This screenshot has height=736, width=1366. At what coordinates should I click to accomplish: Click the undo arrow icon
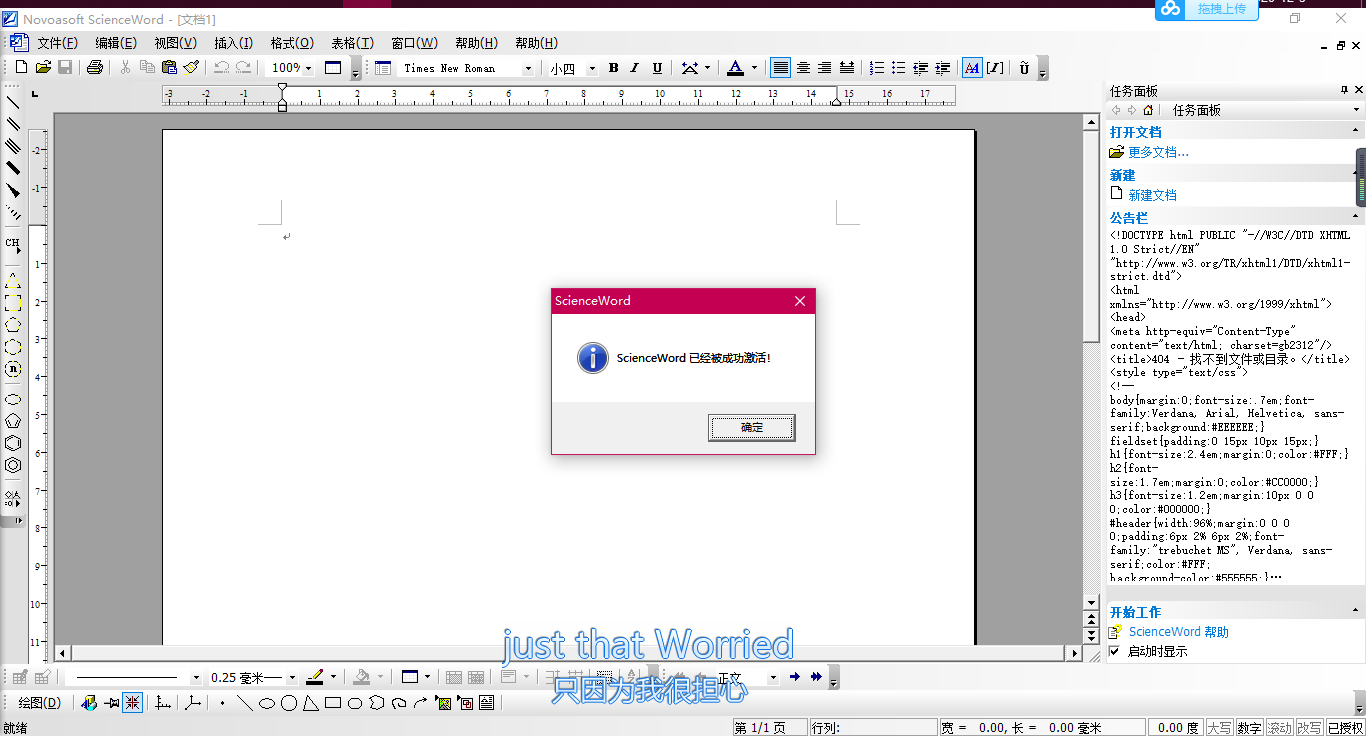click(221, 68)
